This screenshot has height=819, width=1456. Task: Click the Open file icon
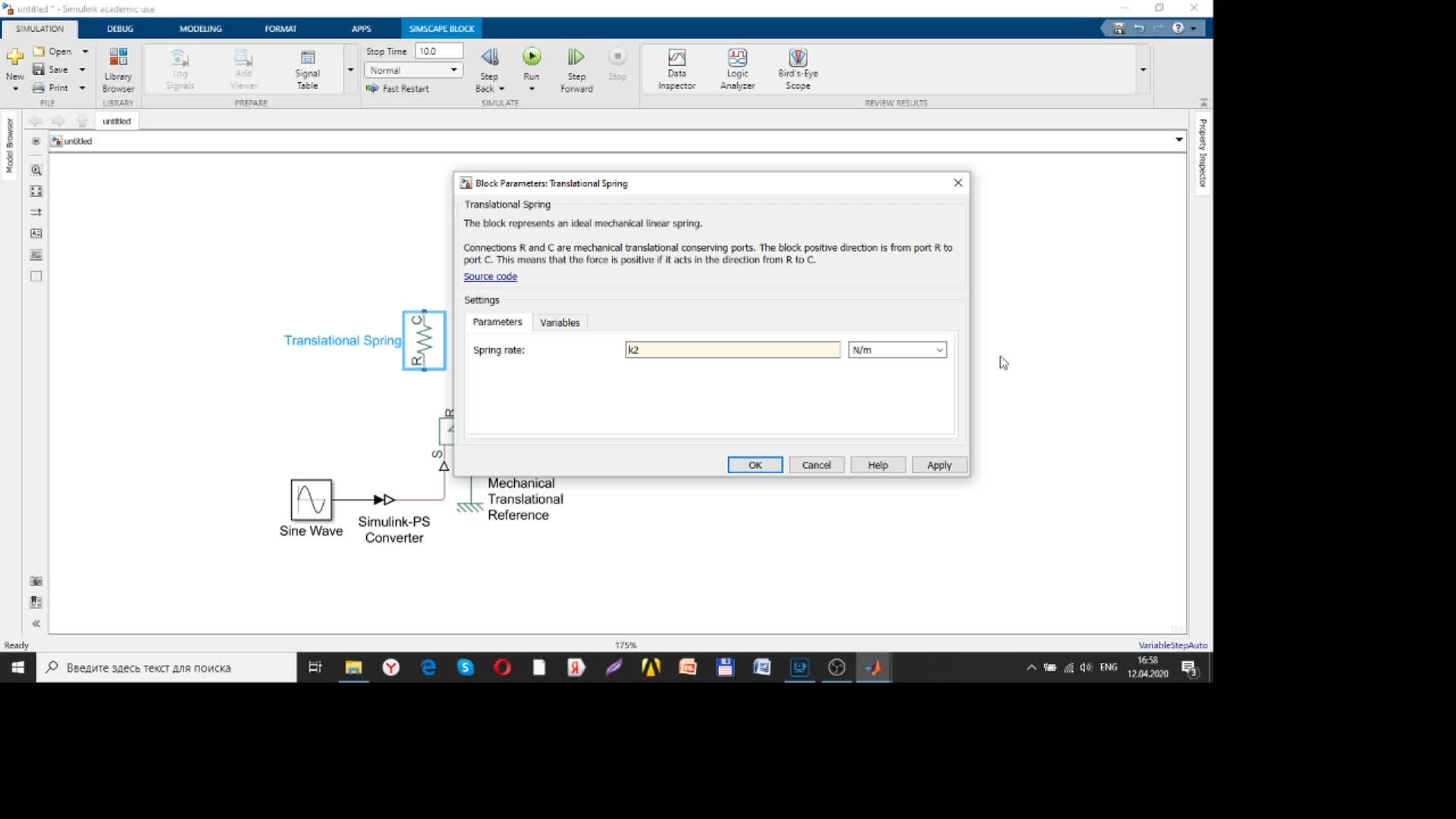39,52
